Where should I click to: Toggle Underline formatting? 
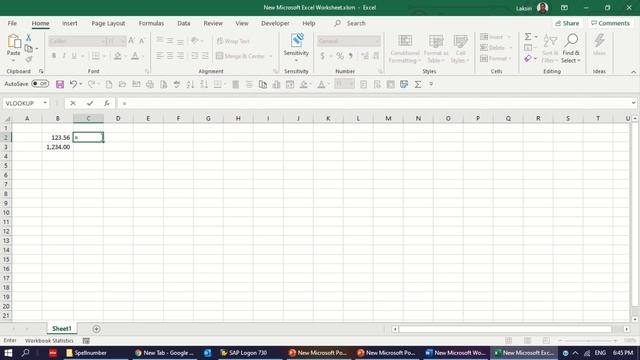tap(74, 56)
